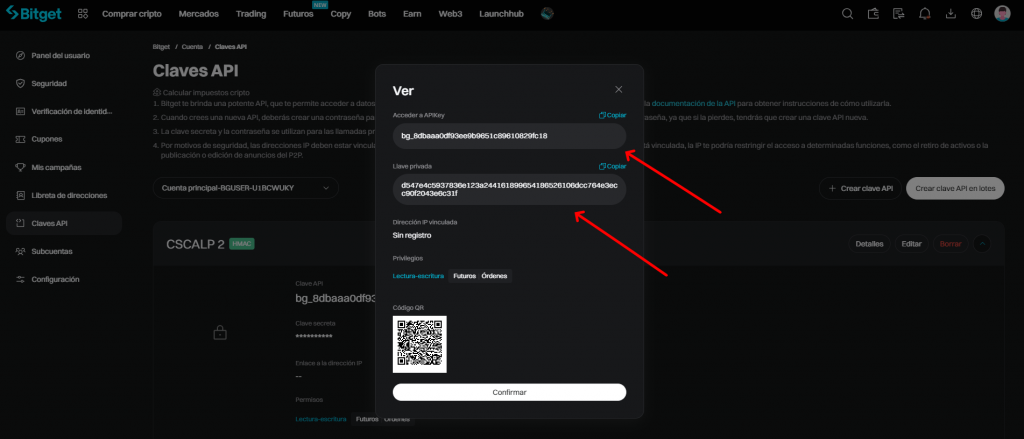Image resolution: width=1024 pixels, height=439 pixels.
Task: Click the Futuros privilege tag in dialog
Action: click(464, 276)
